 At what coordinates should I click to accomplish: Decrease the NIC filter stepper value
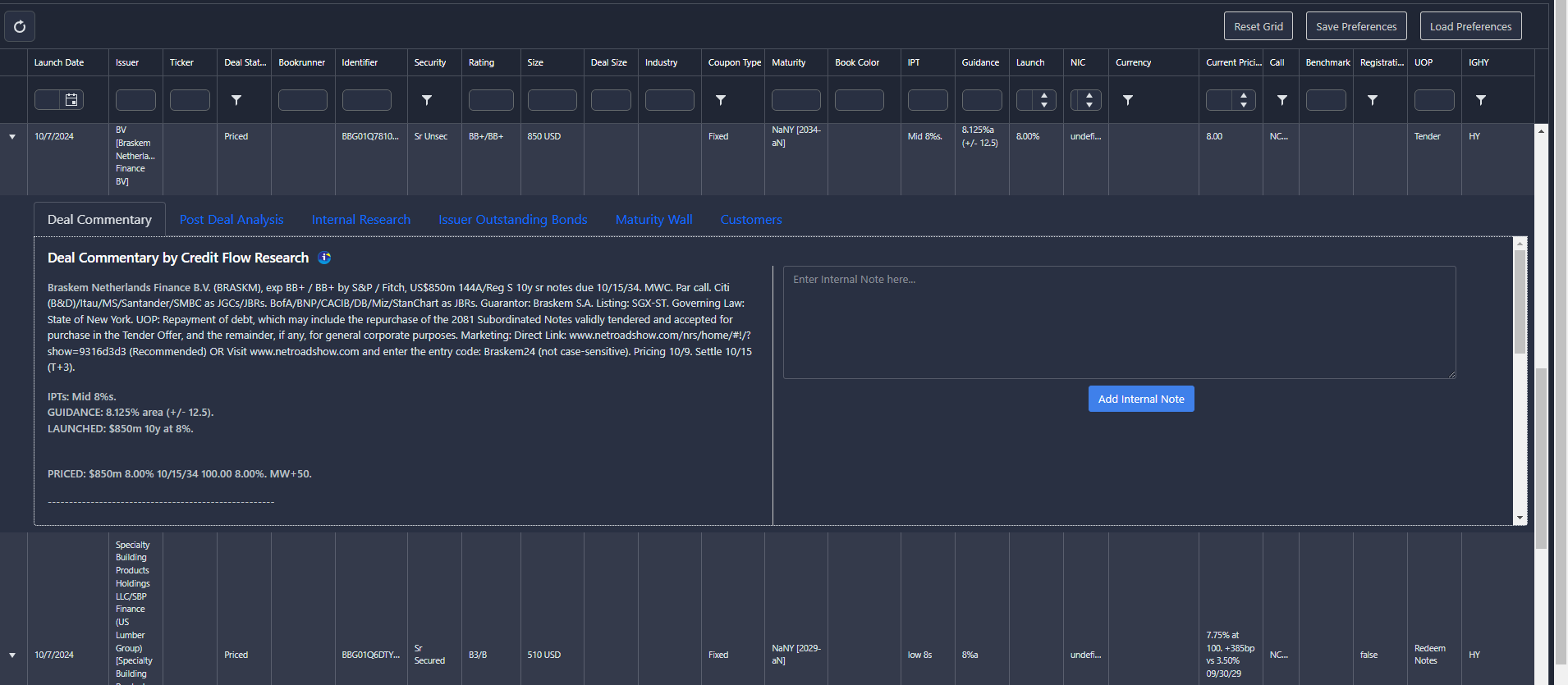pos(1089,105)
